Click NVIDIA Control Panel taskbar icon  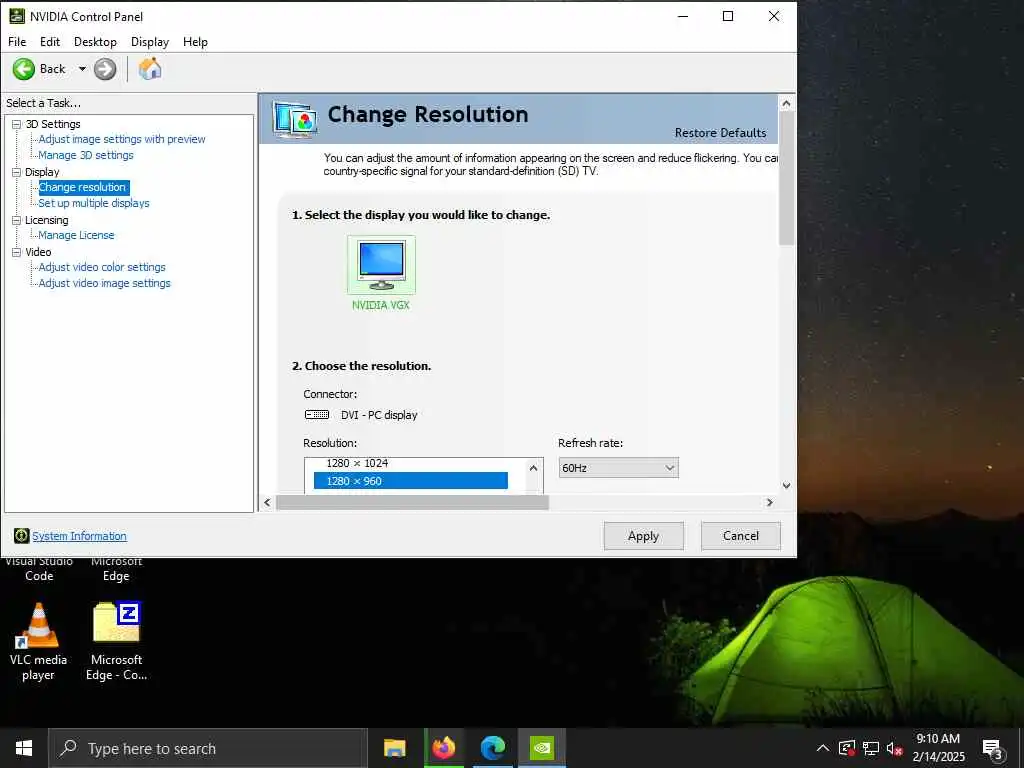(542, 748)
